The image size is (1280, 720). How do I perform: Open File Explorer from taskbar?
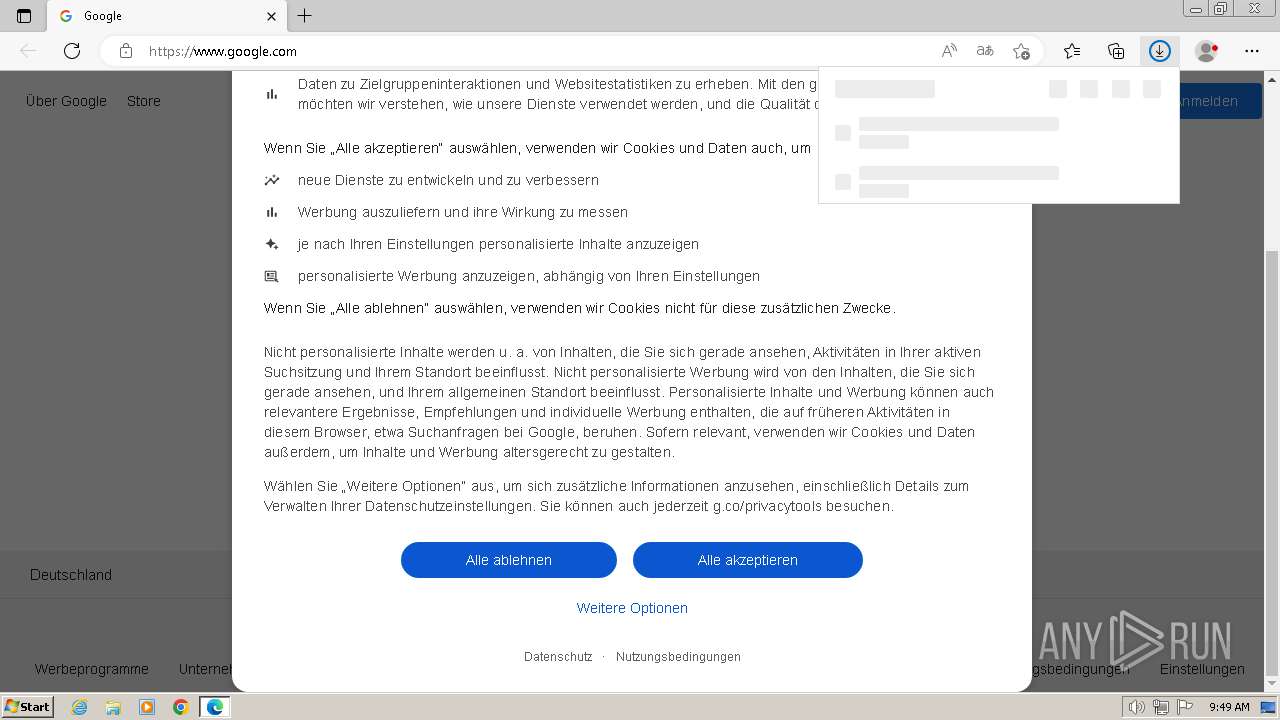pyautogui.click(x=113, y=707)
